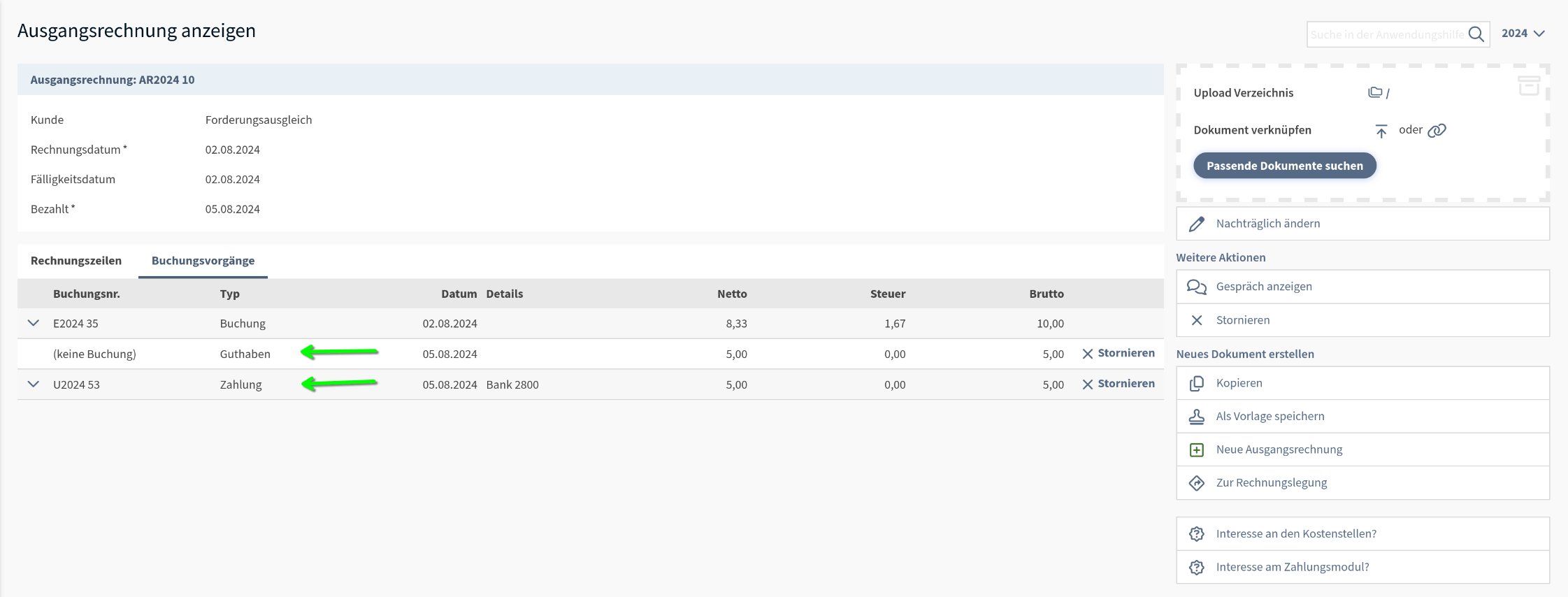Click Zur Rechnungslegung in sidebar
The image size is (1568, 597).
(x=1271, y=483)
